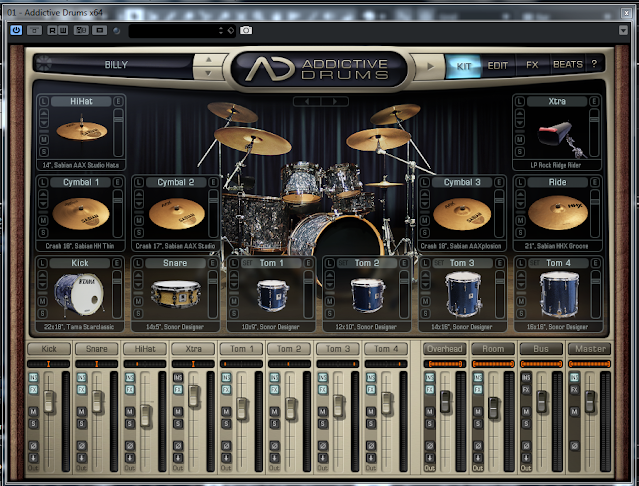Click the Kick channel volume fader

[x=49, y=401]
